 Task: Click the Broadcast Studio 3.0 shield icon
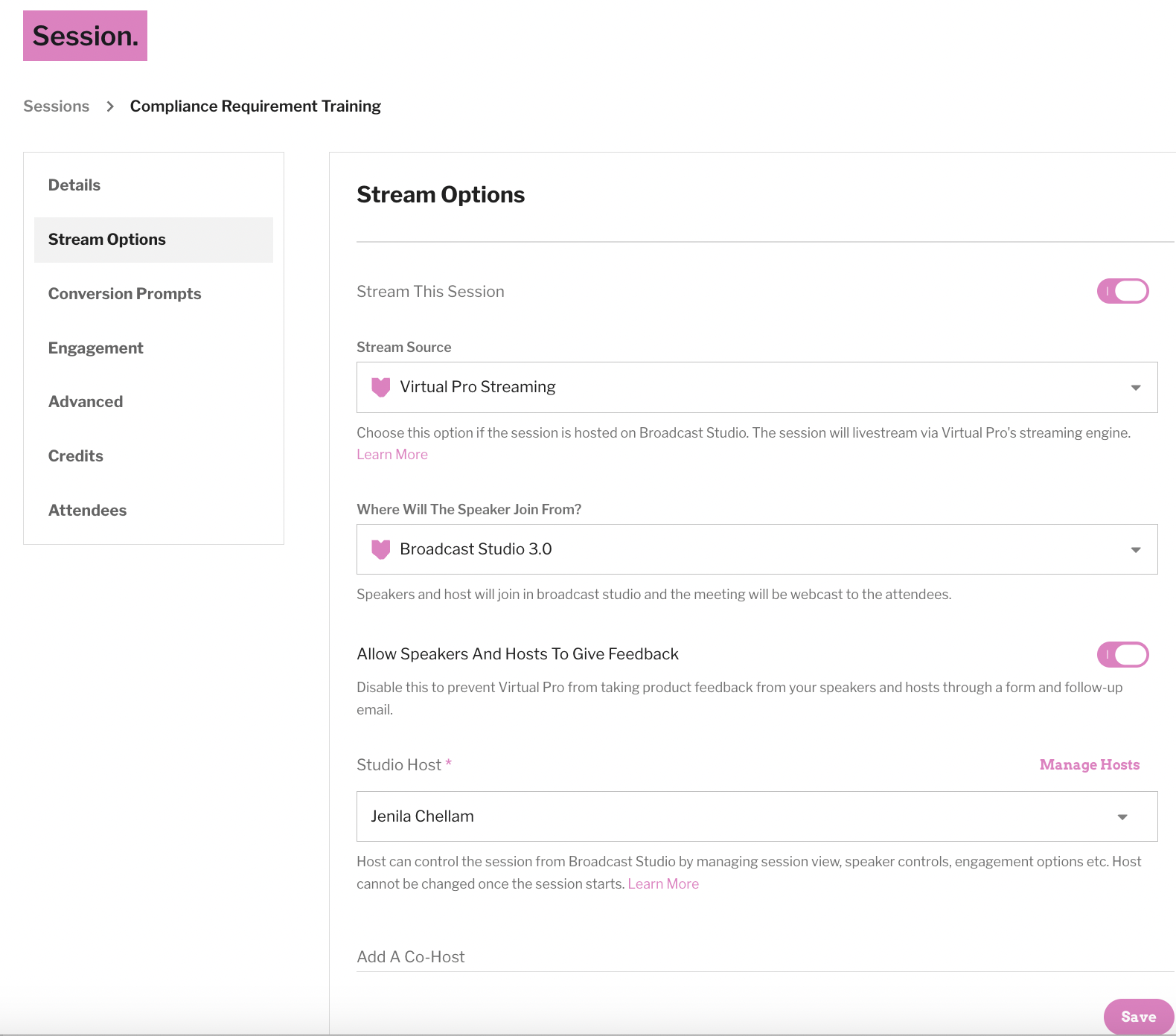(x=380, y=549)
